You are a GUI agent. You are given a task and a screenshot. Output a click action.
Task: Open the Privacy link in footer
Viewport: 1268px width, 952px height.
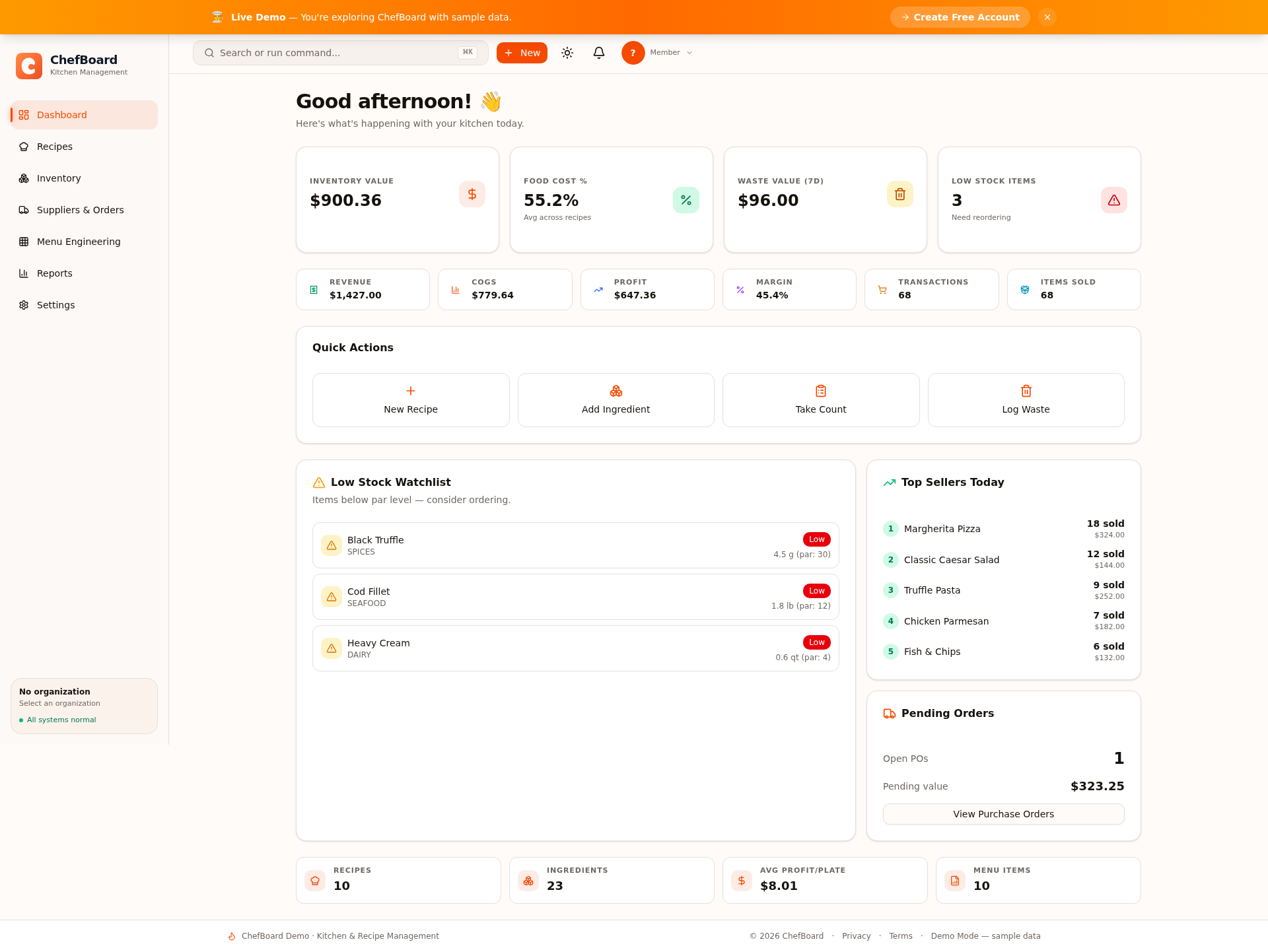click(x=856, y=936)
